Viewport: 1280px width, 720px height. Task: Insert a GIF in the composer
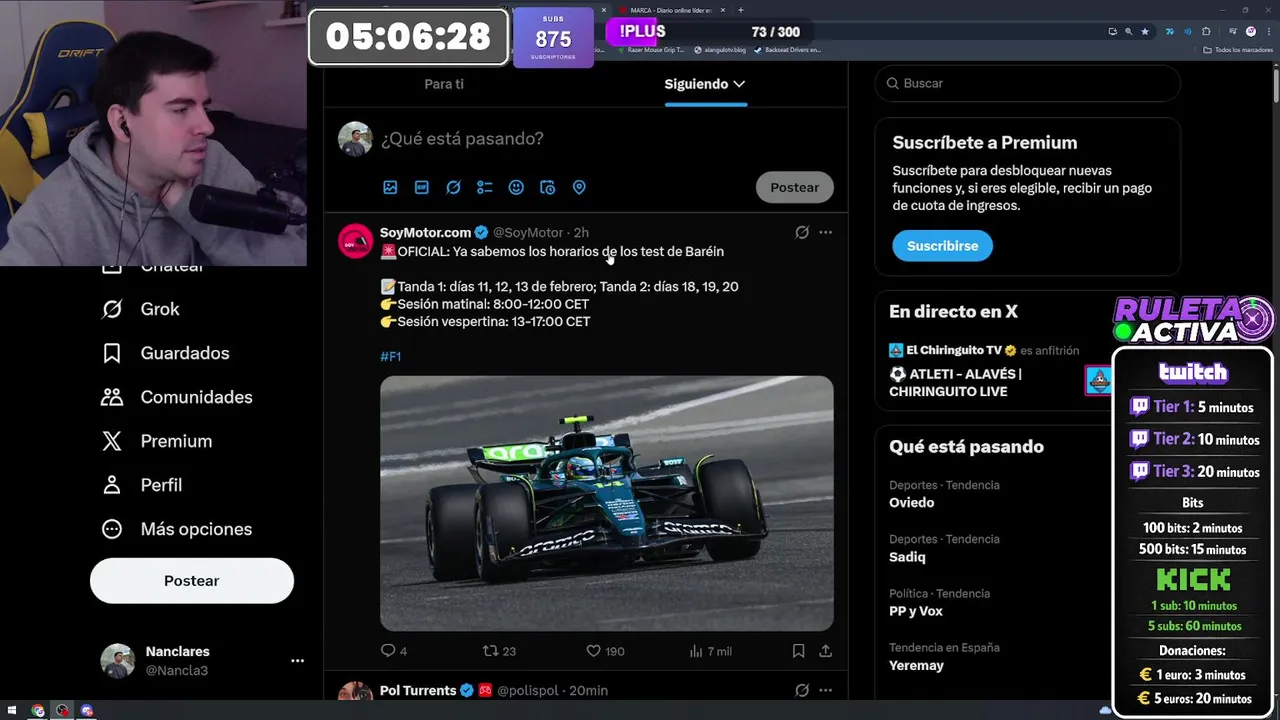(422, 187)
